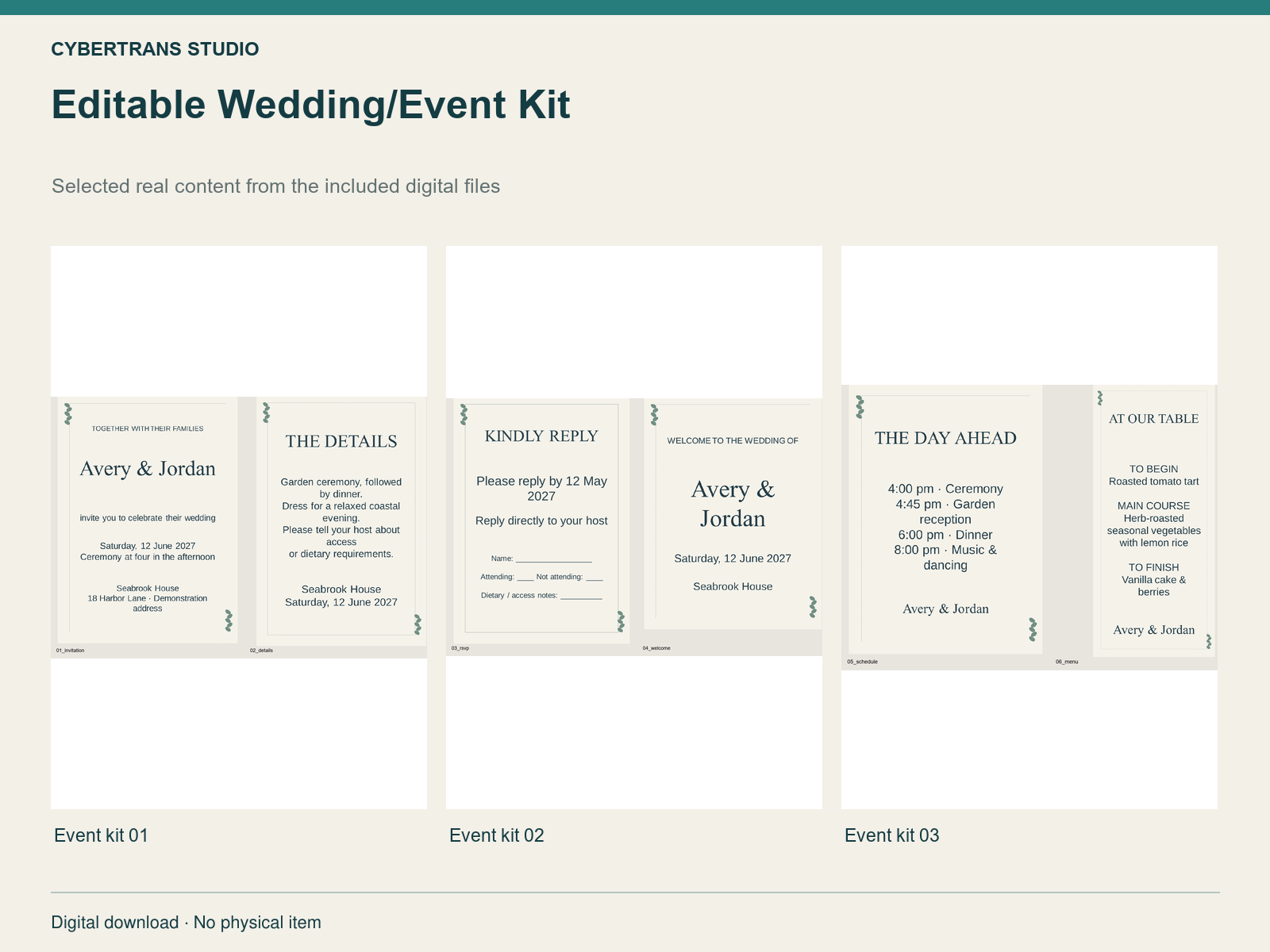
Task: Click the 05_schedule file label
Action: pyautogui.click(x=862, y=662)
